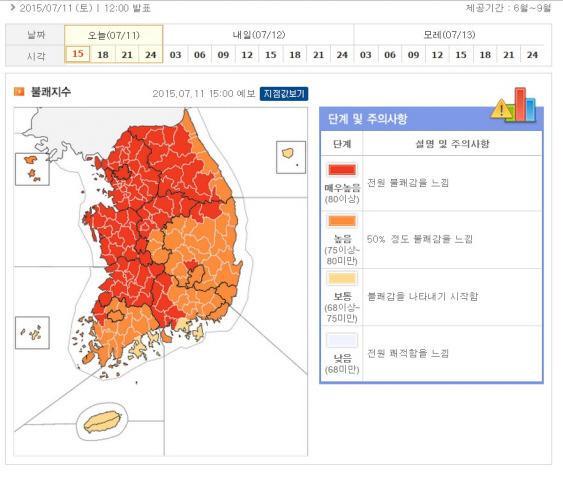The height and width of the screenshot is (480, 563).
Task: Click the 시각 row label
Action: pyautogui.click(x=36, y=55)
